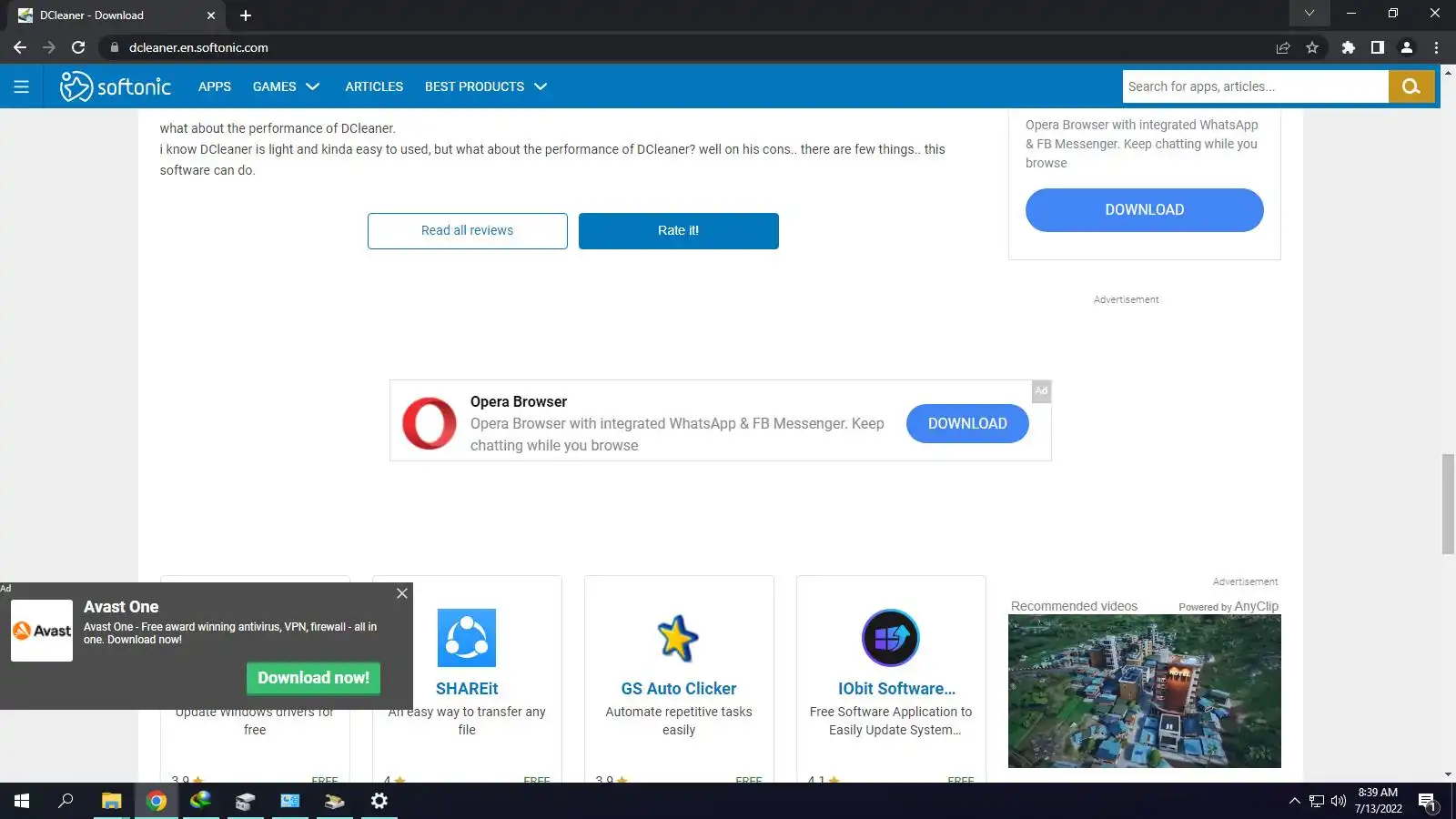Click the orange search magnifier button
This screenshot has width=1456, height=819.
1411,86
